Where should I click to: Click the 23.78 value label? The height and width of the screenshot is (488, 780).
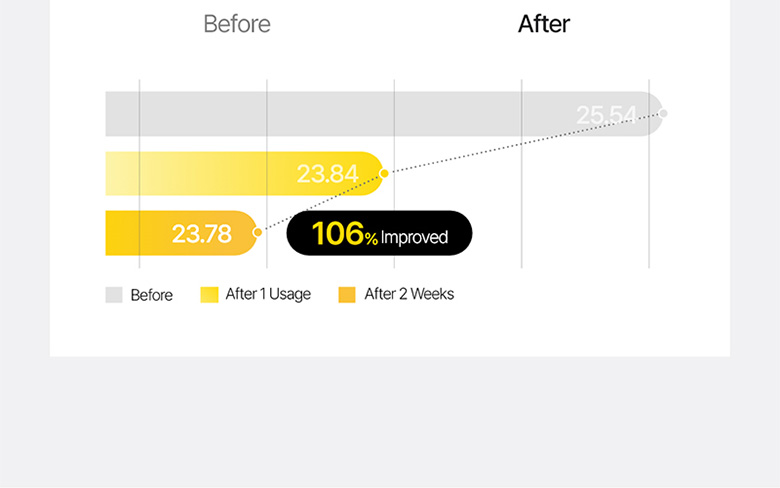pos(201,234)
